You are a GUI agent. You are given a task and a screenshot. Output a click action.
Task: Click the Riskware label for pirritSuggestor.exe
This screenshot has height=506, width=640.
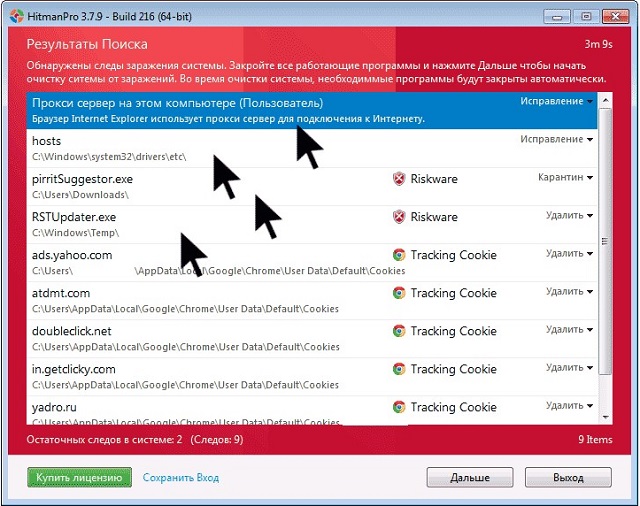coord(434,179)
